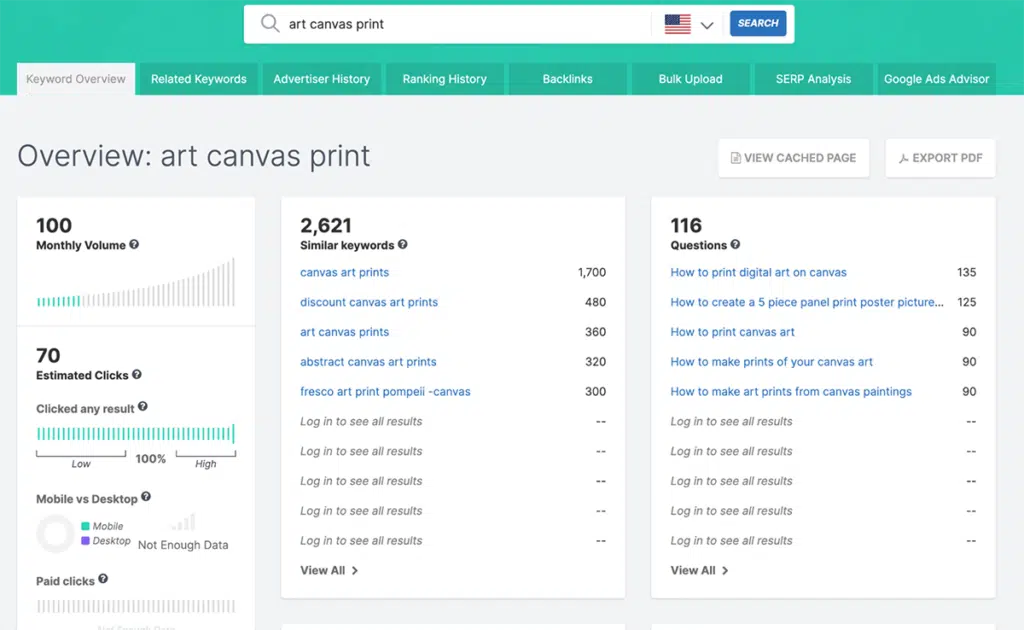This screenshot has height=630, width=1024.
Task: Switch to the Related Keywords tab
Action: point(197,78)
